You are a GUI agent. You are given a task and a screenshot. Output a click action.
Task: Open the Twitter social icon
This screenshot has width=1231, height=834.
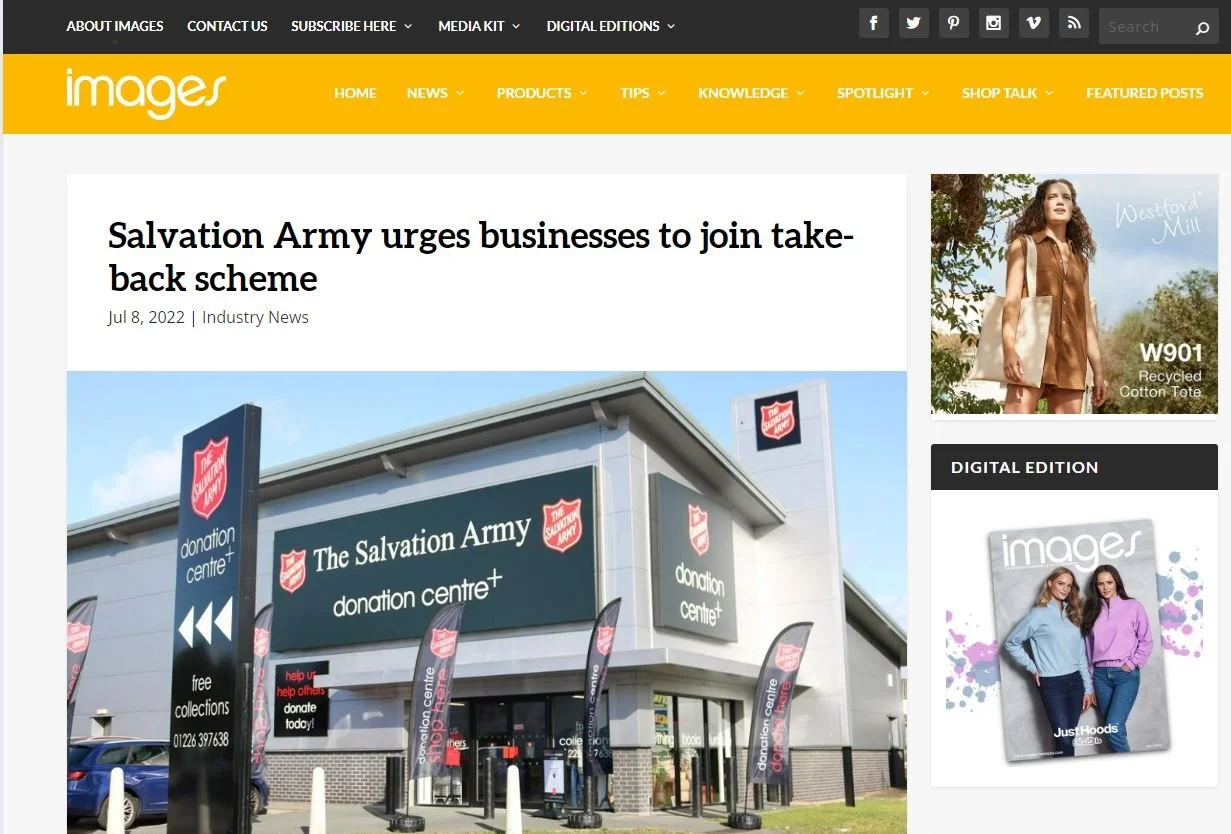click(913, 24)
